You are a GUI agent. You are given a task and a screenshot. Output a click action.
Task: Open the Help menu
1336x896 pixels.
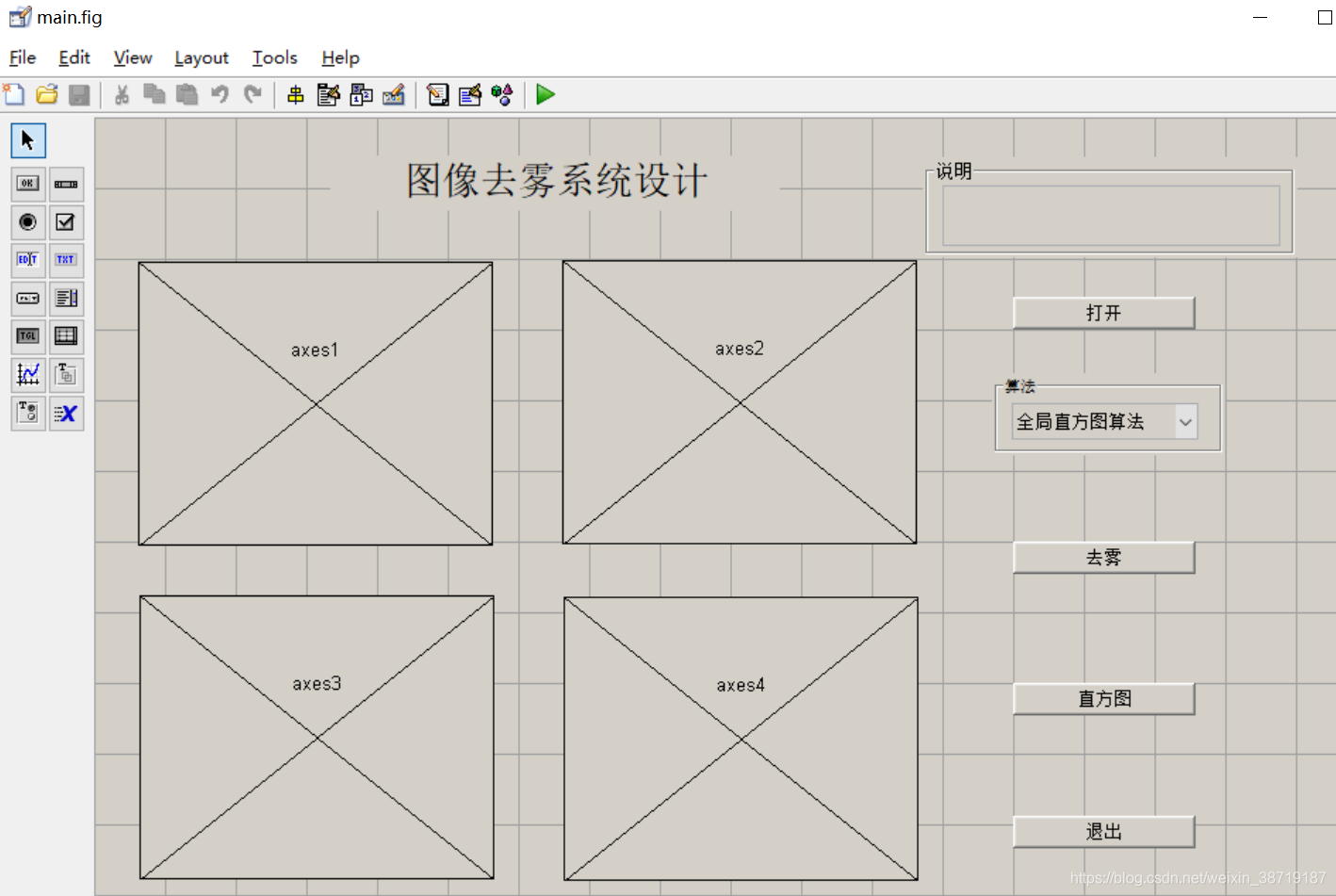pyautogui.click(x=341, y=57)
